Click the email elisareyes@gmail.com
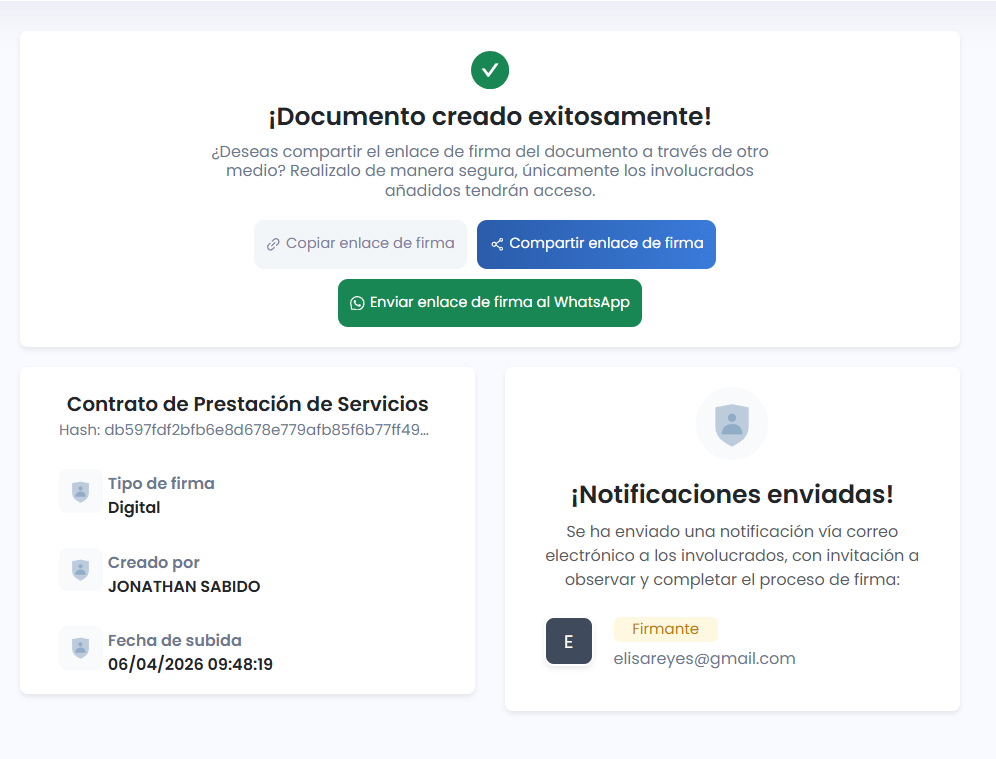The width and height of the screenshot is (996, 759). pyautogui.click(x=704, y=658)
